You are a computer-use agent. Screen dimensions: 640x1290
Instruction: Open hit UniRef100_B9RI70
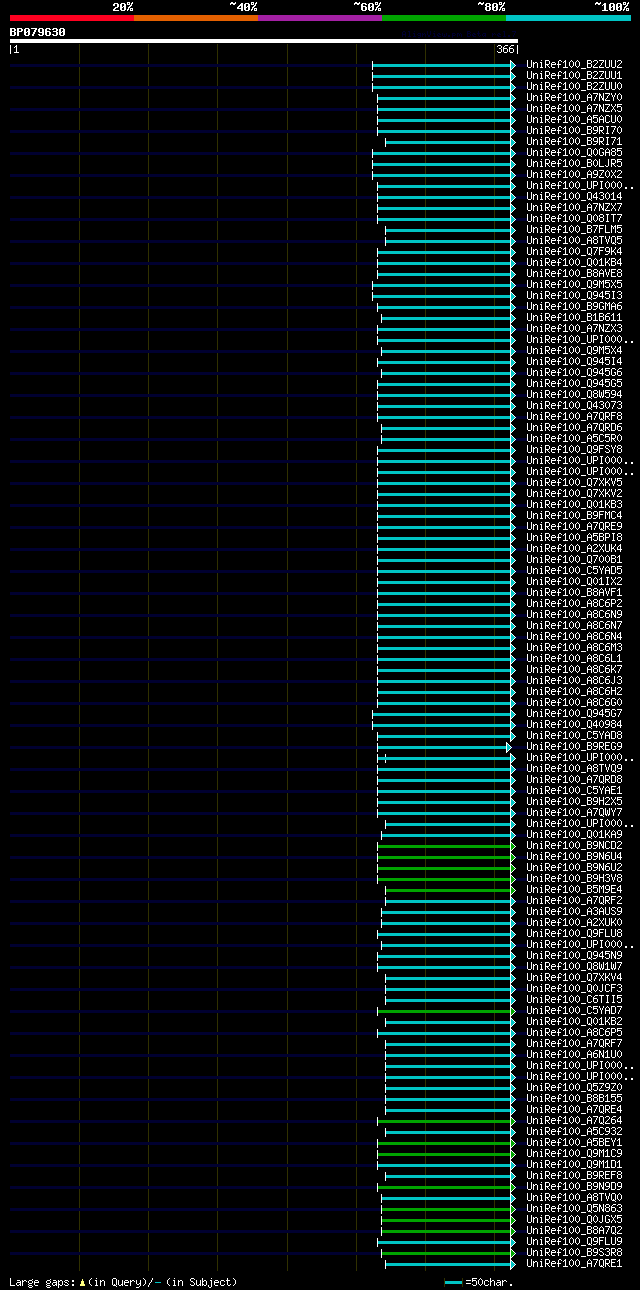574,130
